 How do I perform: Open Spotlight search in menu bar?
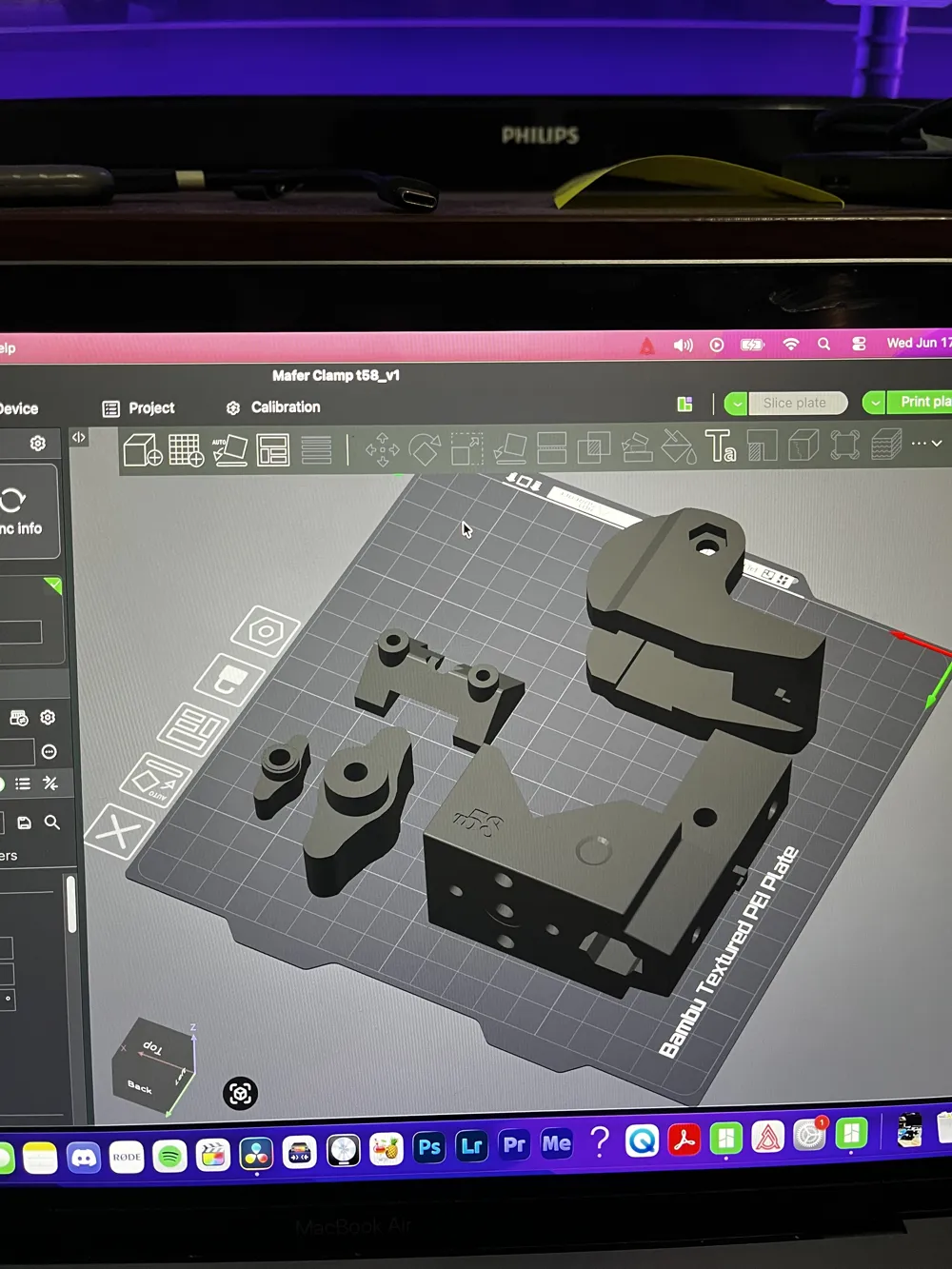[823, 345]
